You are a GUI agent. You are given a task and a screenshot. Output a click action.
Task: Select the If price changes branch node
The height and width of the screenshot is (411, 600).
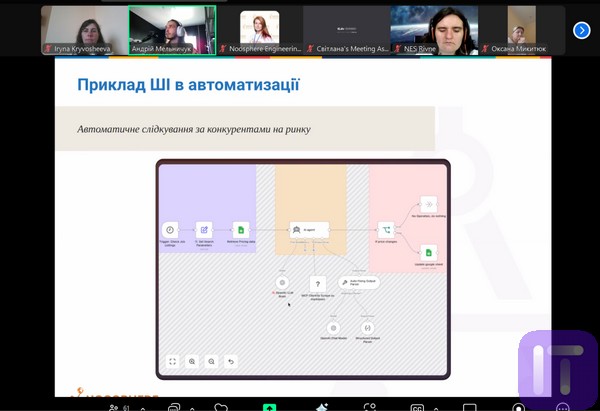click(x=386, y=230)
